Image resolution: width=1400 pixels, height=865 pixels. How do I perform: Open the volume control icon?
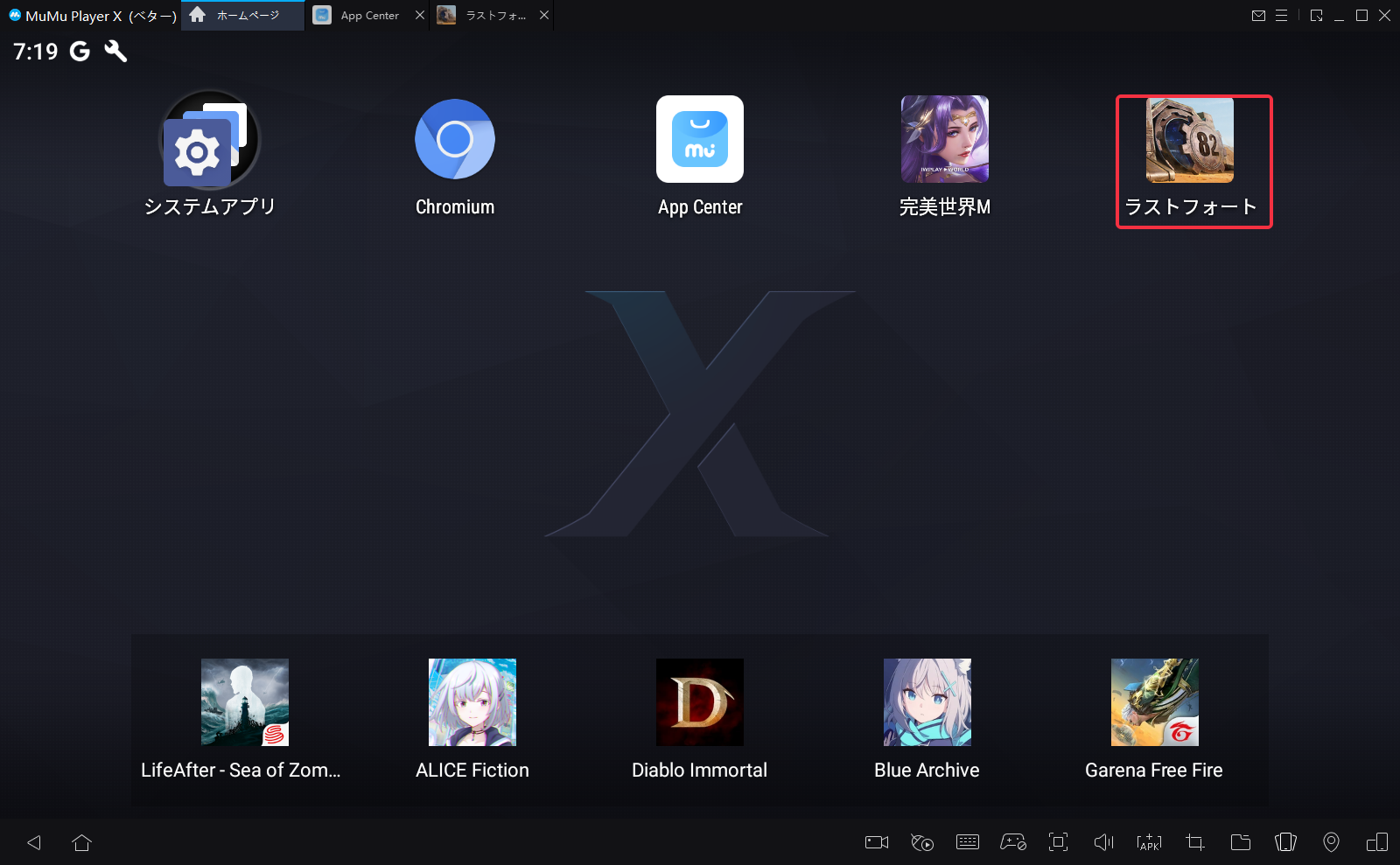coord(1104,842)
